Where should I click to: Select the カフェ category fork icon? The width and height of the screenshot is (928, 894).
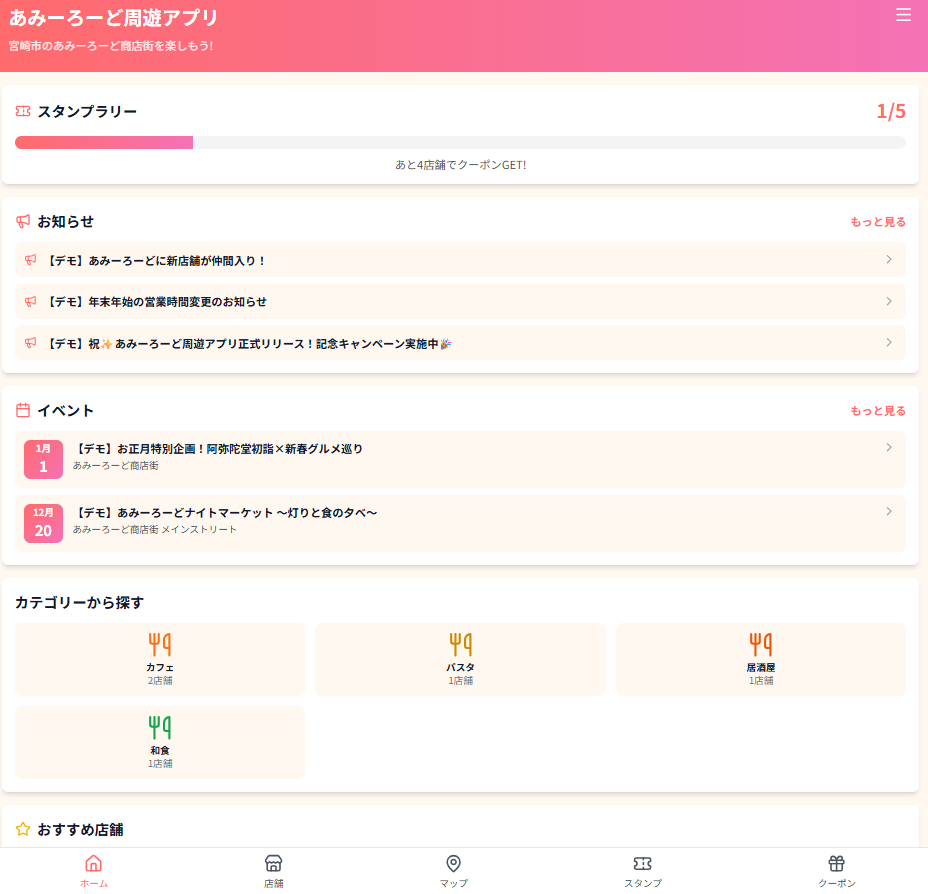tap(160, 644)
